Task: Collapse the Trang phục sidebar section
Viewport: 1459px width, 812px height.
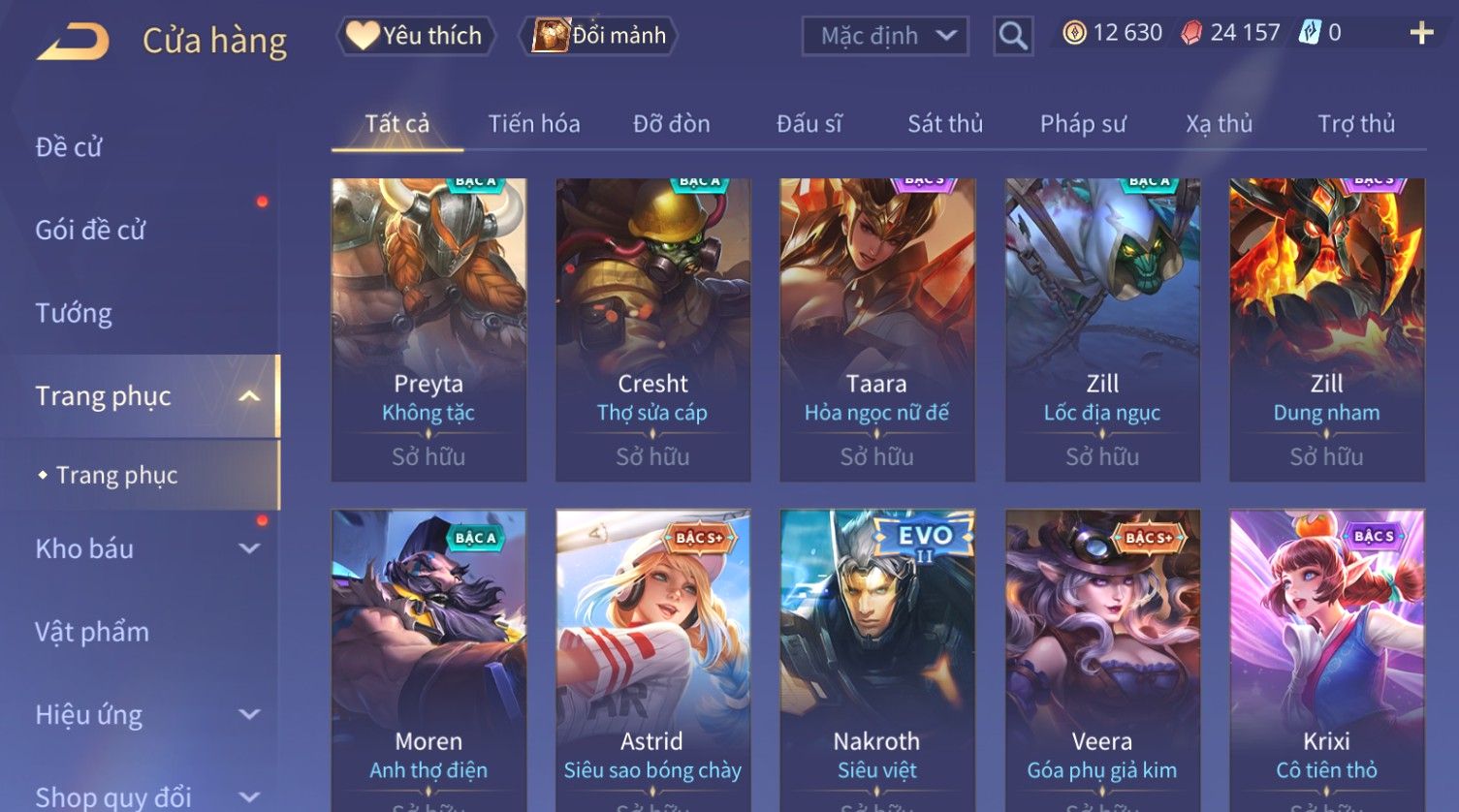Action: (249, 396)
